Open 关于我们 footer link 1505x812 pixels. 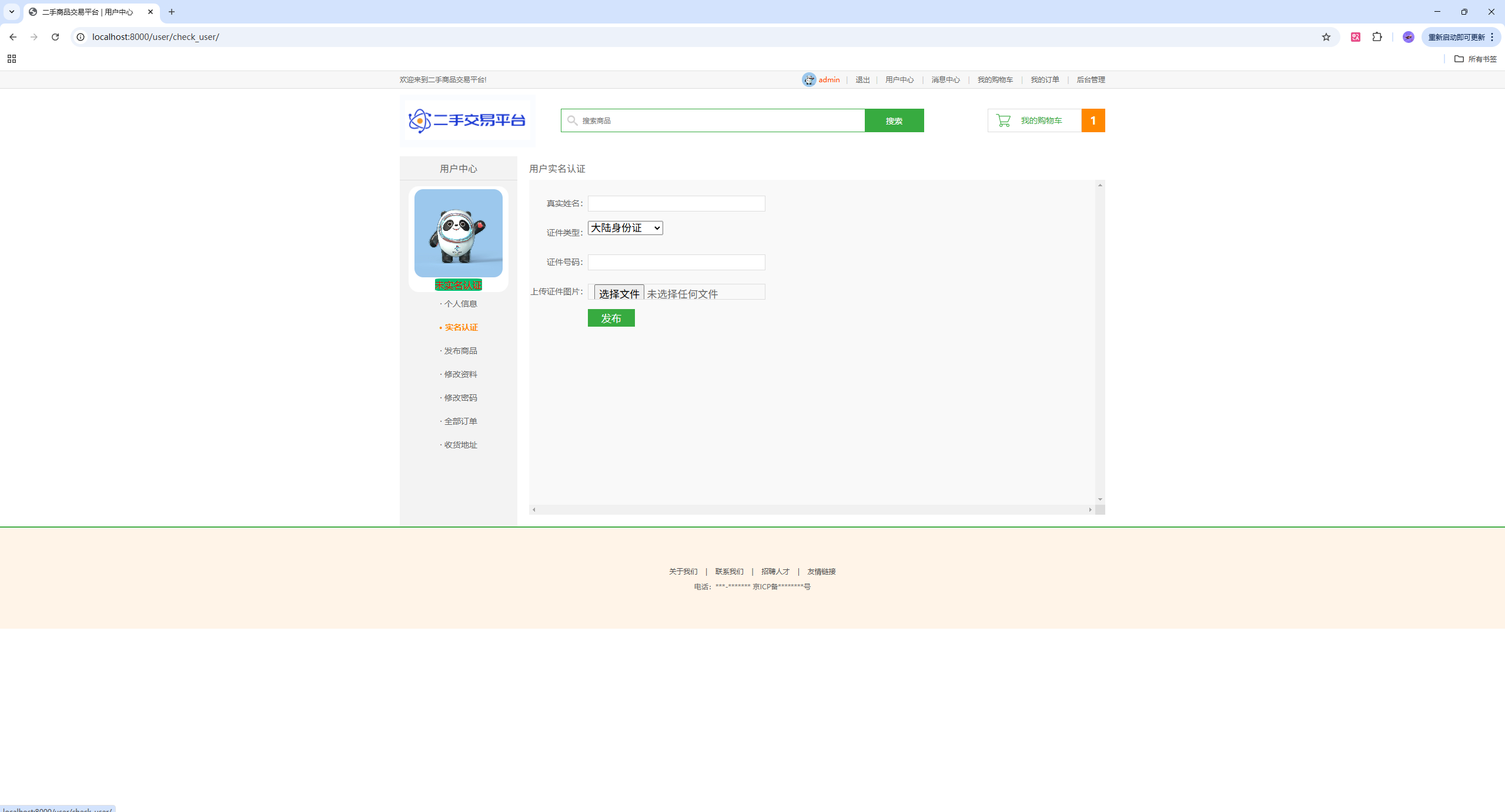point(683,571)
